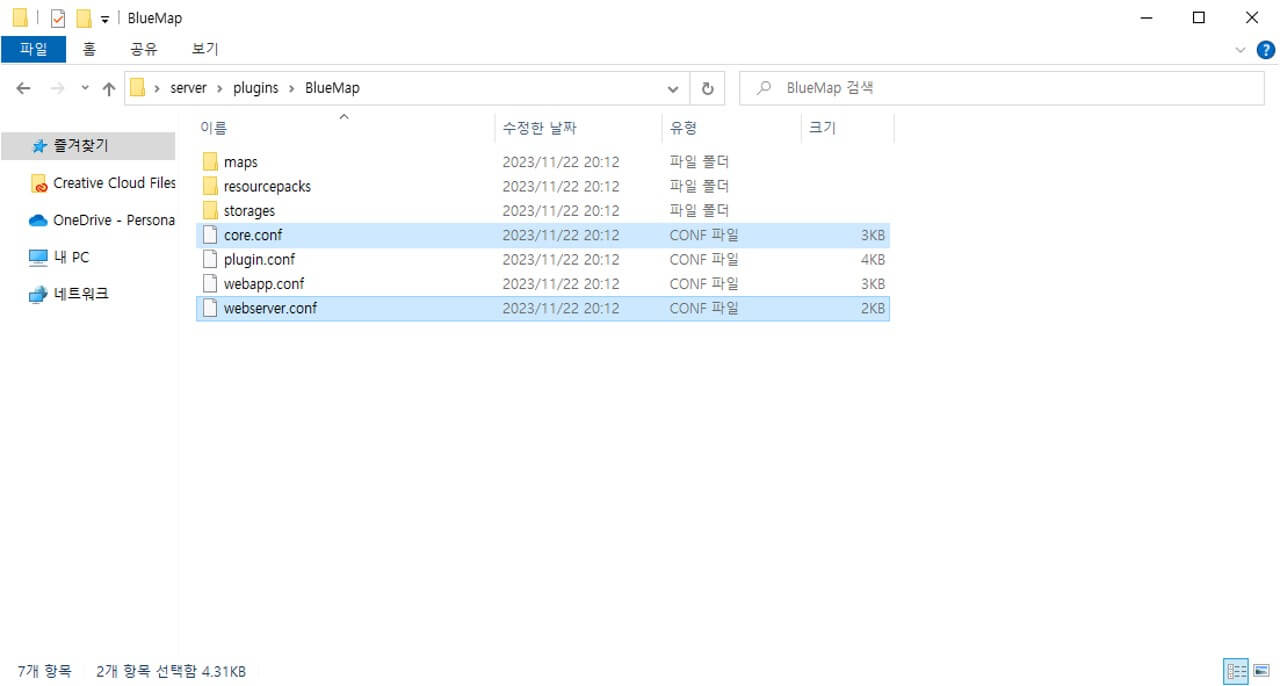Select 내 PC label in the sidebar
This screenshot has width=1280, height=686.
(71, 257)
